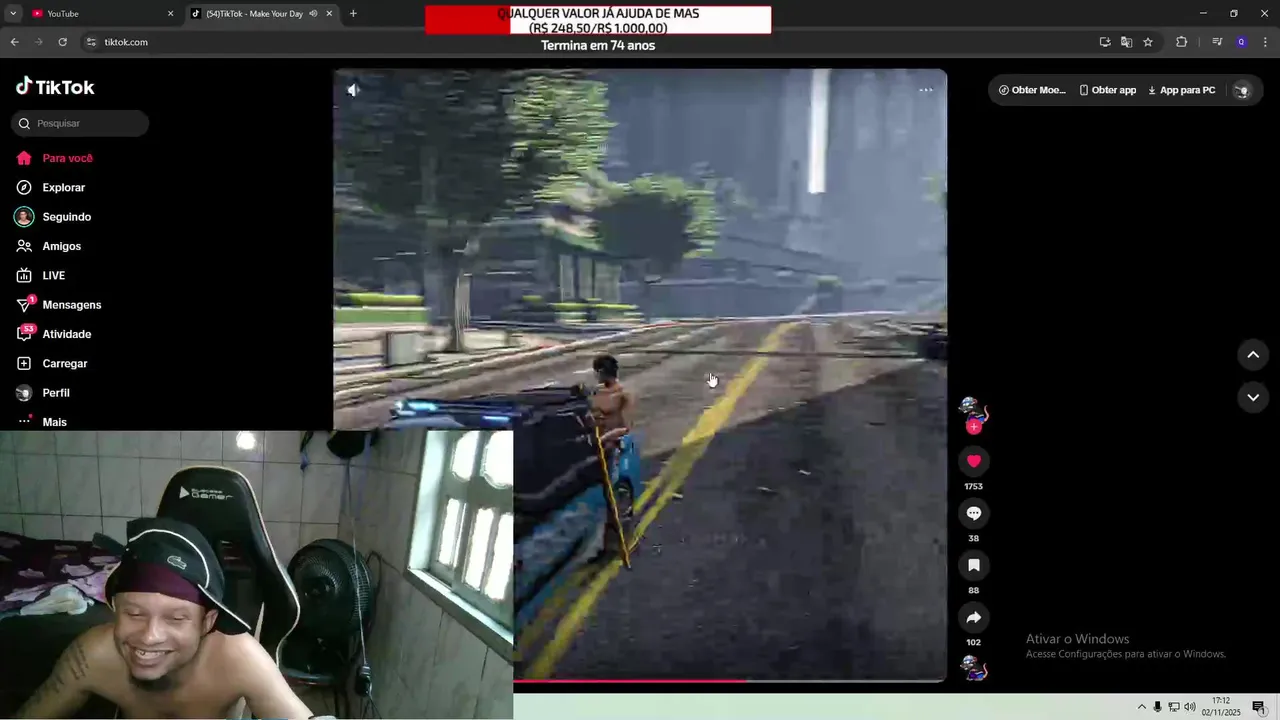
Task: Open Windows notification center
Action: point(1259,707)
